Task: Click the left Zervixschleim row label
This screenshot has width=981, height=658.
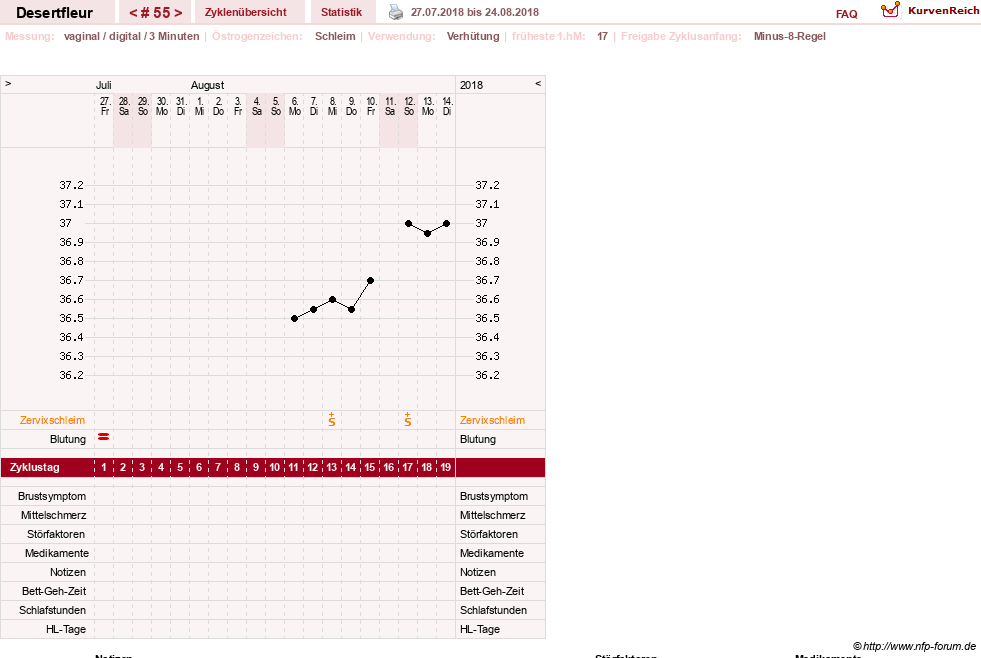Action: (x=52, y=420)
